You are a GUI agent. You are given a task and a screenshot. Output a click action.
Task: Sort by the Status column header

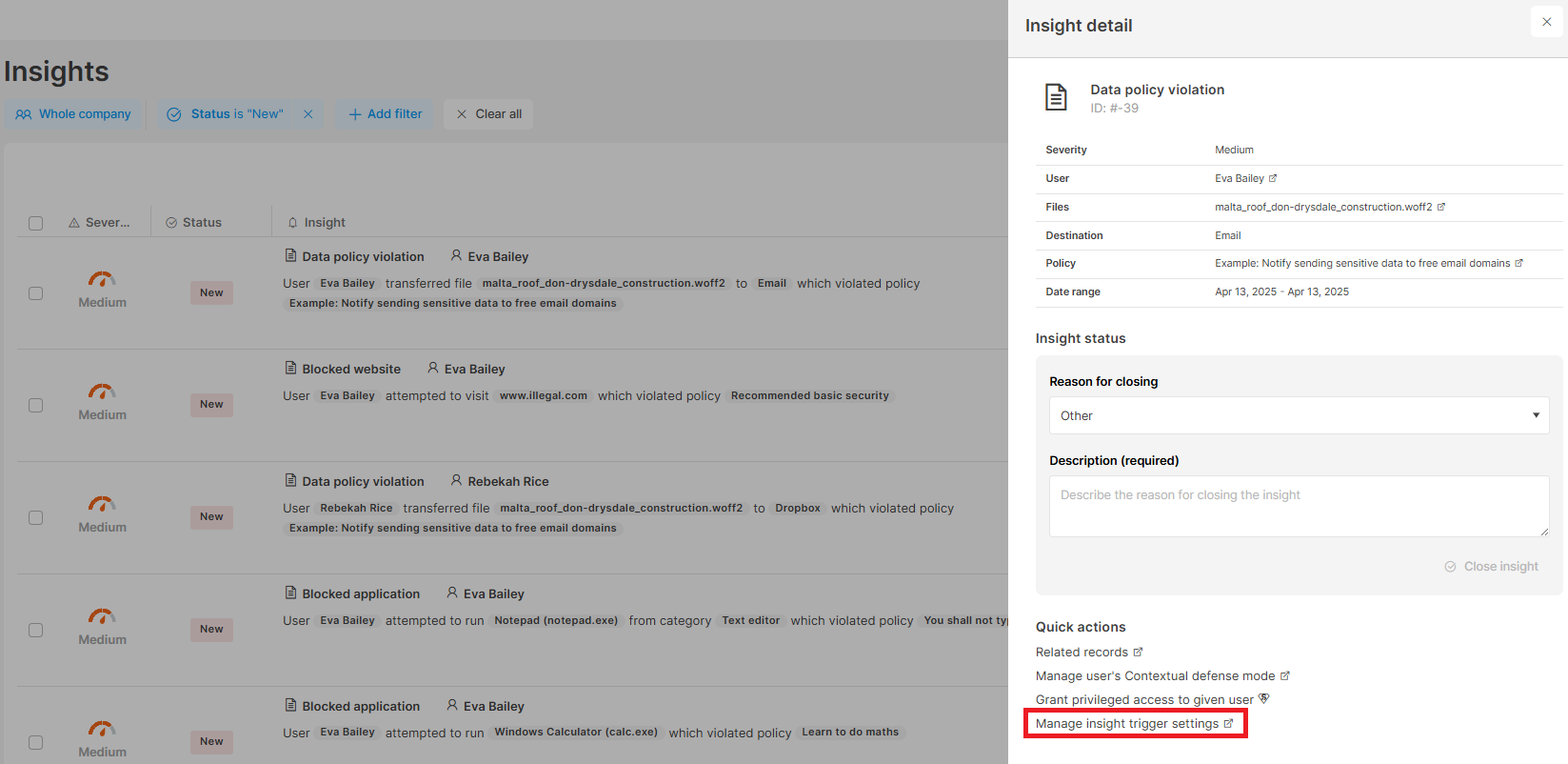(202, 223)
